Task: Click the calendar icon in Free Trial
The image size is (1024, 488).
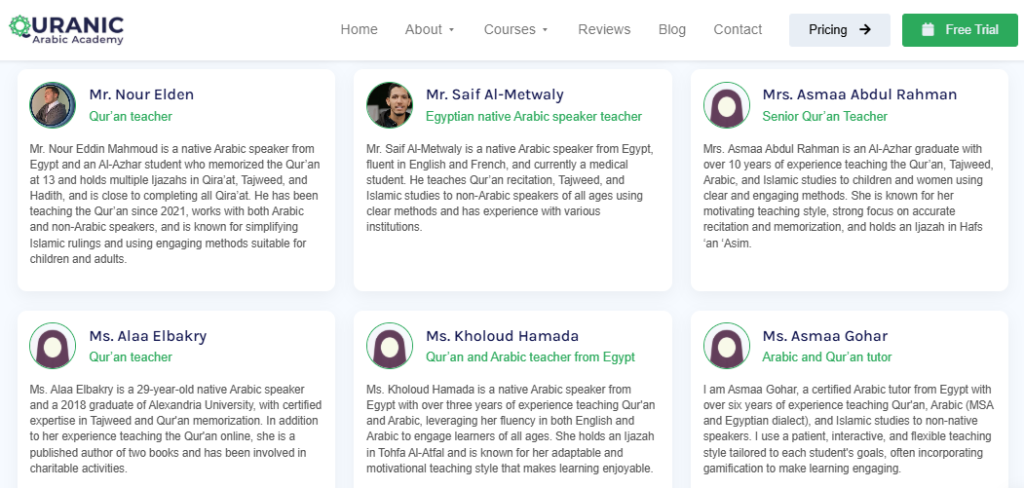Action: click(927, 29)
